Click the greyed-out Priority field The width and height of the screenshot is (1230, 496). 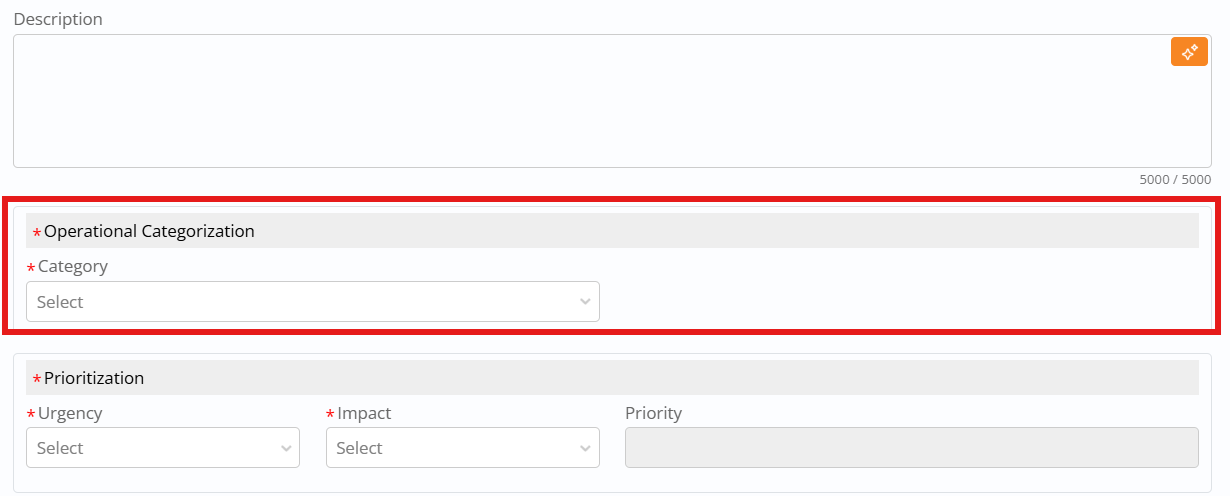911,448
